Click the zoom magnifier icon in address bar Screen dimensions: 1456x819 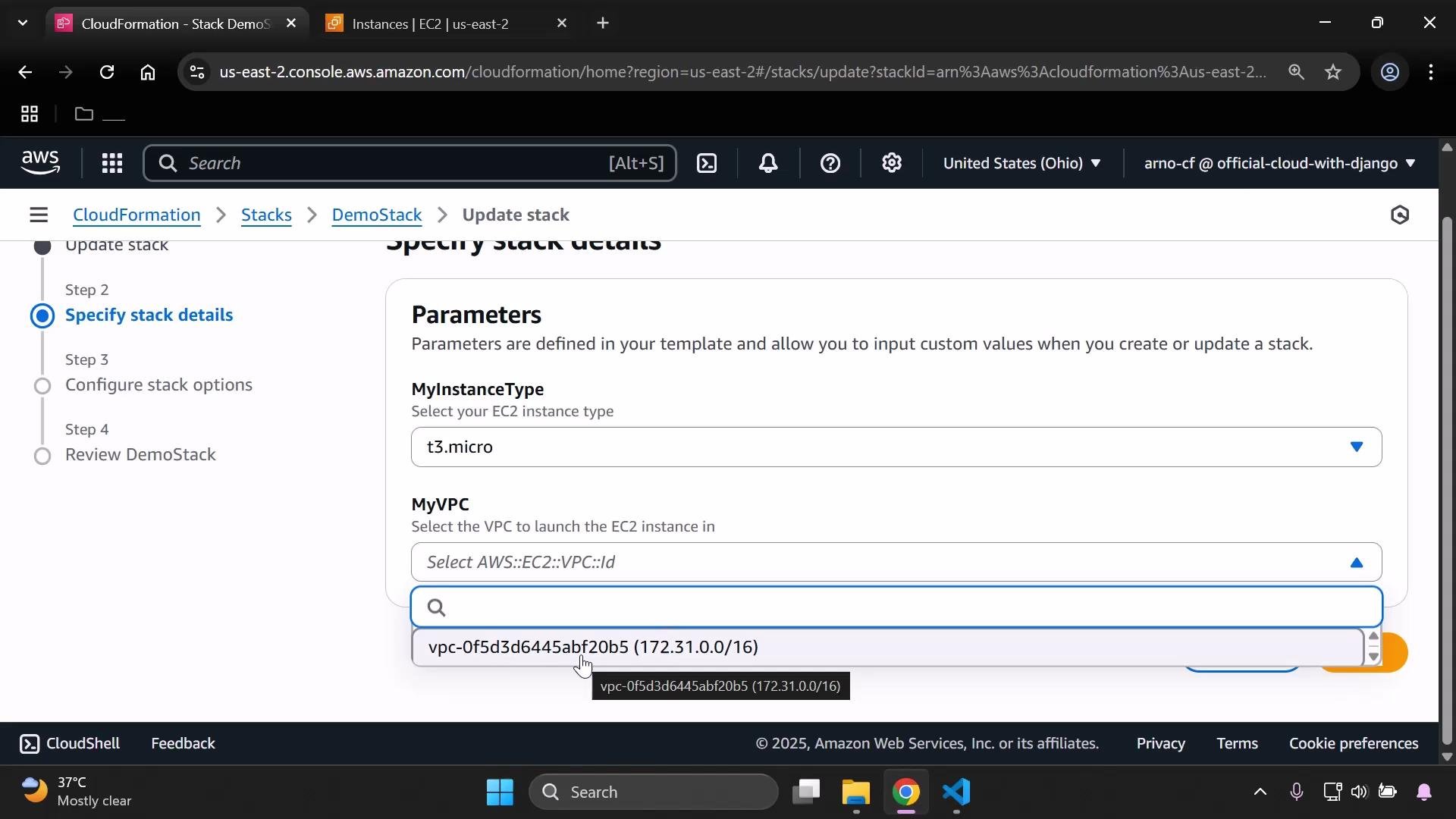(1296, 72)
